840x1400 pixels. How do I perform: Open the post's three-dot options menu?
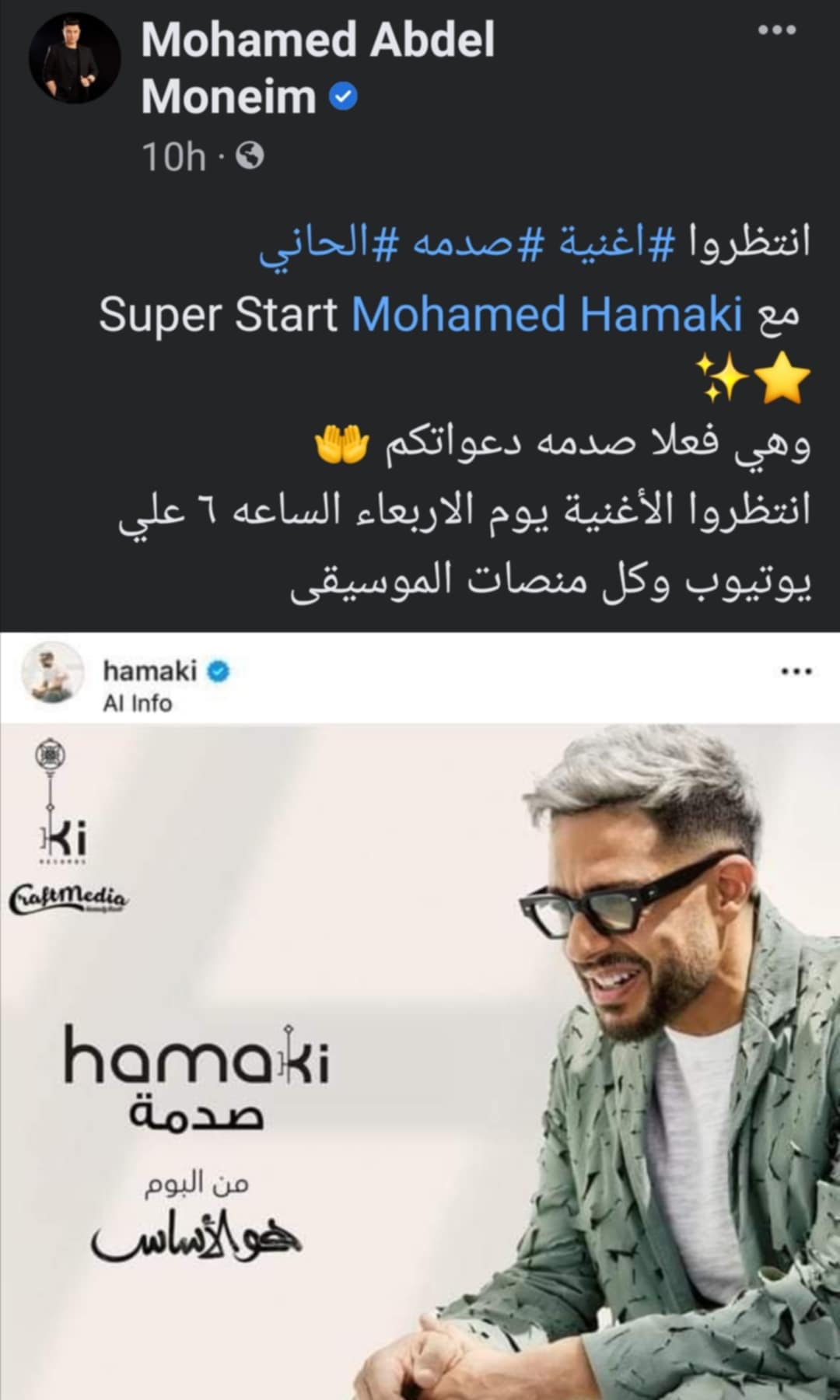click(776, 30)
